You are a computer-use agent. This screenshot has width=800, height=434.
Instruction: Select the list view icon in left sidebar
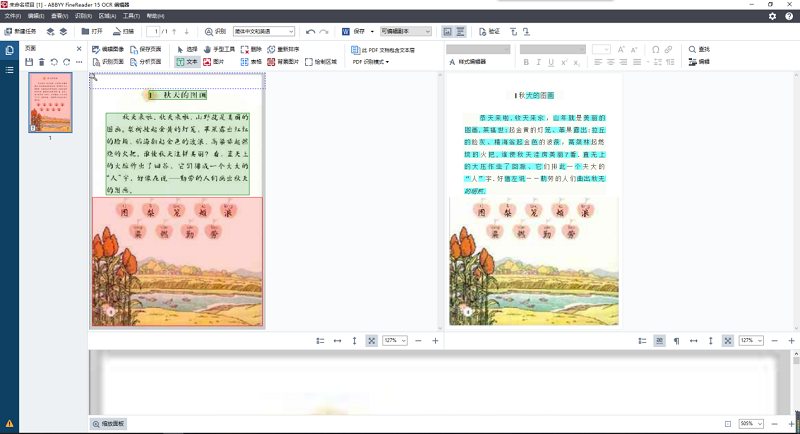tap(9, 70)
